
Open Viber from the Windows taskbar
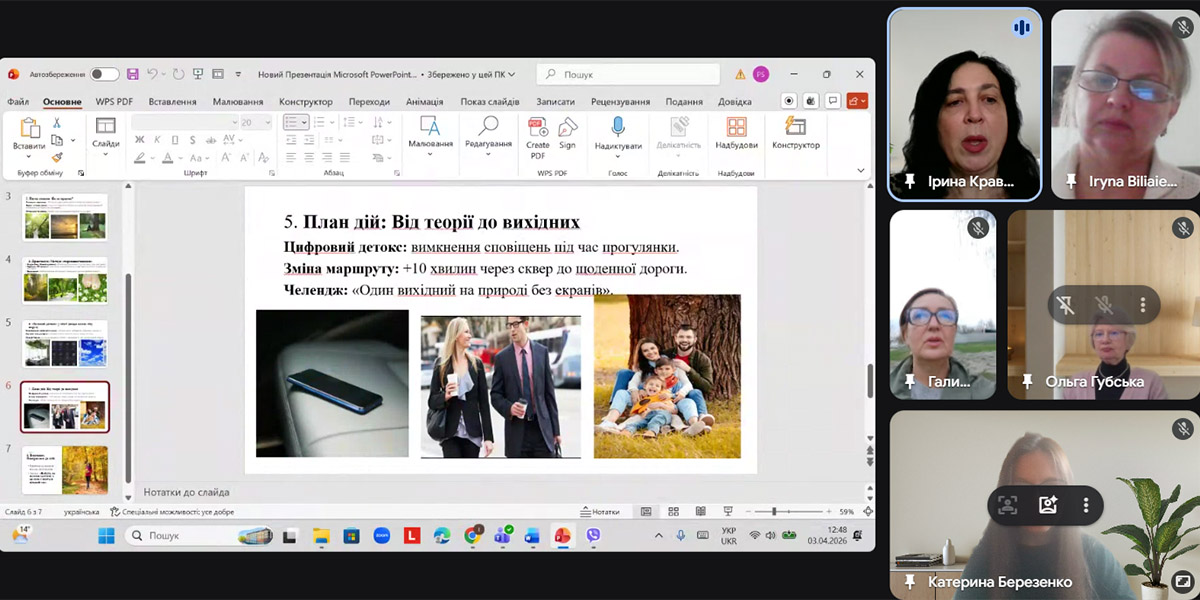click(593, 536)
